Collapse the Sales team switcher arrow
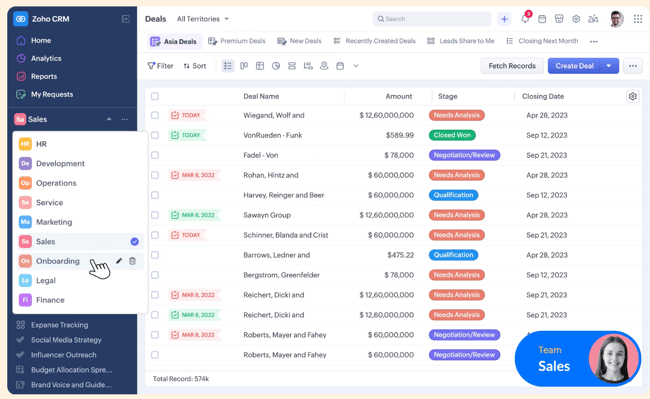The width and height of the screenshot is (650, 399). [109, 119]
